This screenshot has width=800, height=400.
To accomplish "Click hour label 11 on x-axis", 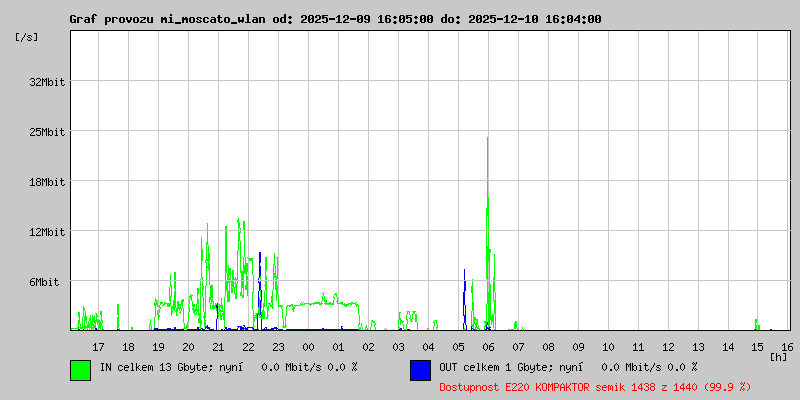I will point(638,347).
